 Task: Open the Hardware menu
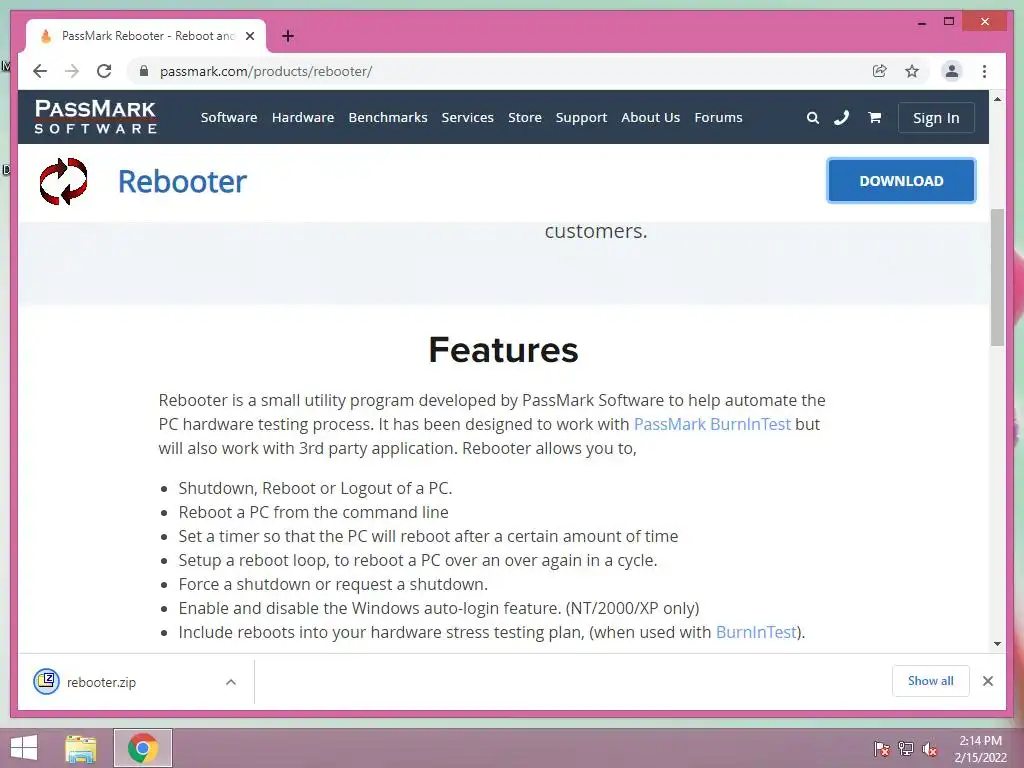pos(303,118)
